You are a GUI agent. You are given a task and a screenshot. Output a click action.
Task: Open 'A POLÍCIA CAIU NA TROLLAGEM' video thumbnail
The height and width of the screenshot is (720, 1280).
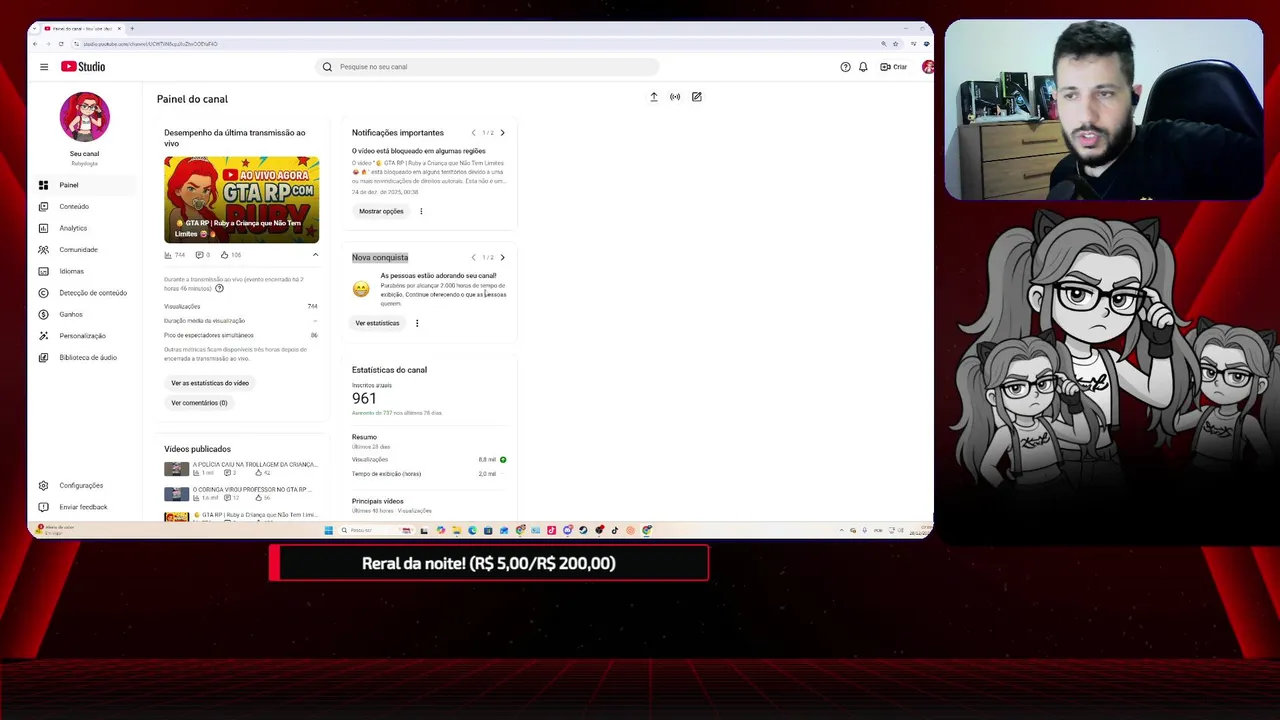(x=177, y=469)
